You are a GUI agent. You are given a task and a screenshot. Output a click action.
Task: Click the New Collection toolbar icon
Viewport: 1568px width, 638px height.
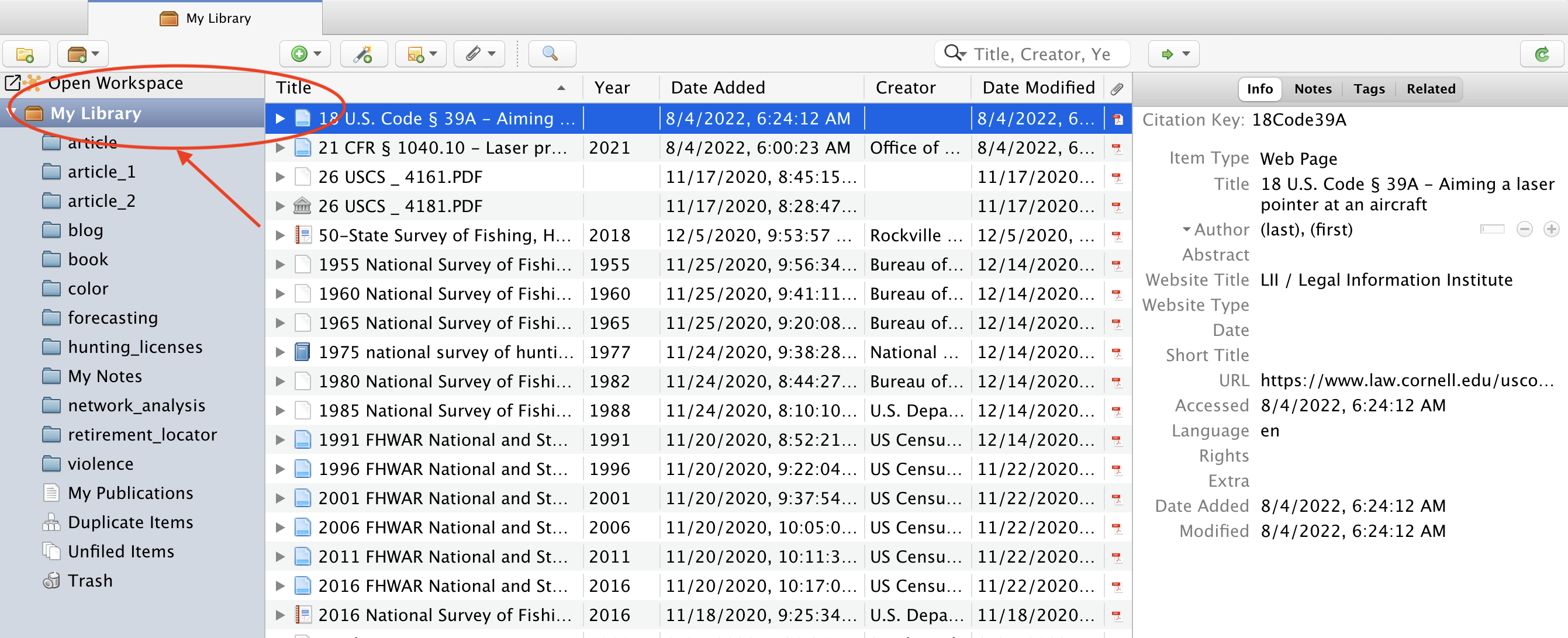coord(25,54)
